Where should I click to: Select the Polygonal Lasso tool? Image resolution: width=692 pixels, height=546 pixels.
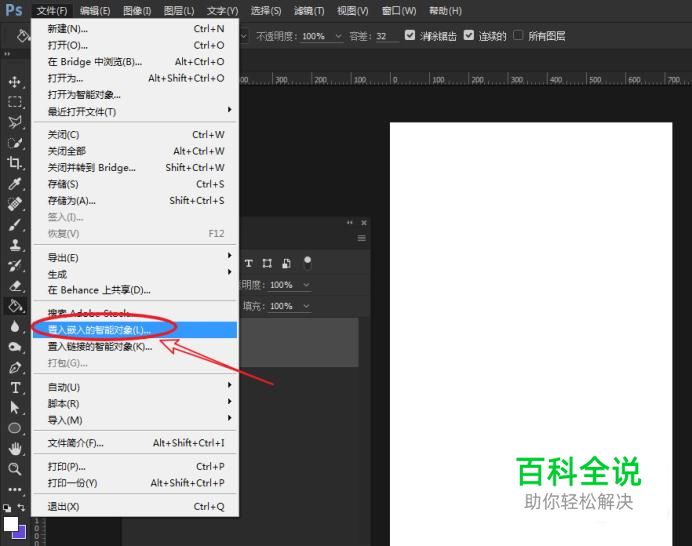tap(15, 122)
